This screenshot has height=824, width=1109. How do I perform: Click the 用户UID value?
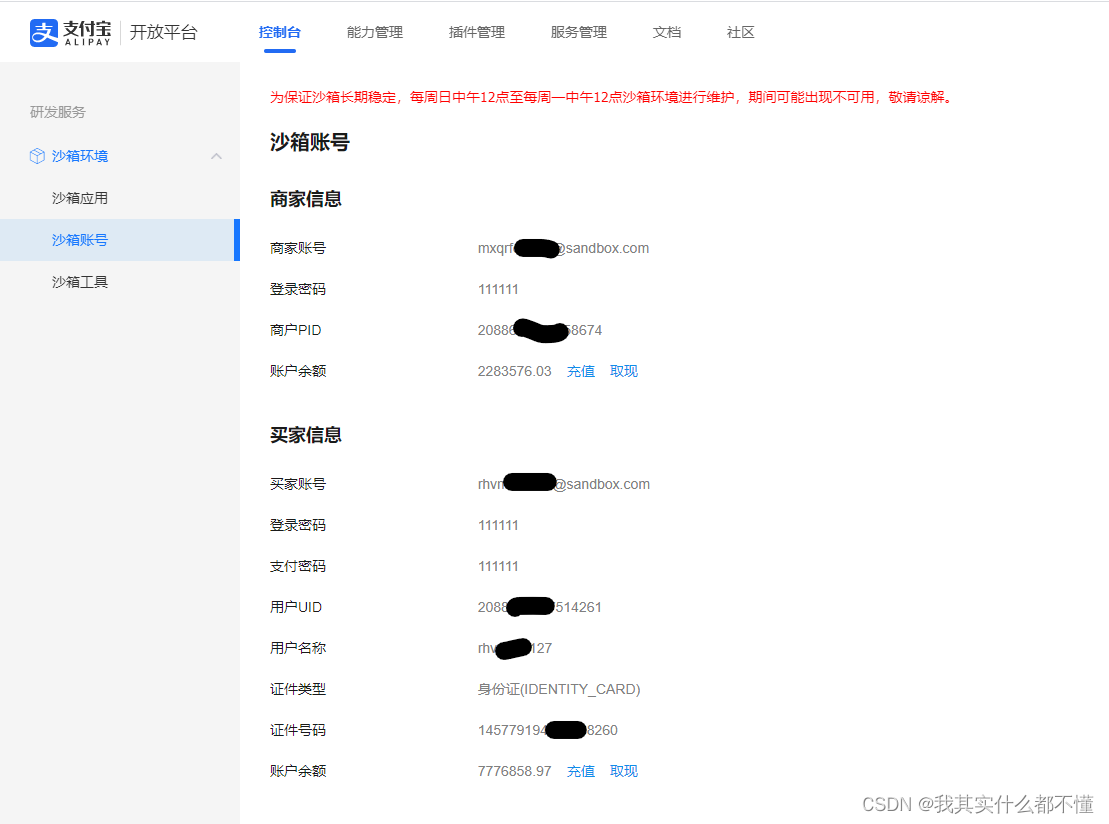[540, 607]
